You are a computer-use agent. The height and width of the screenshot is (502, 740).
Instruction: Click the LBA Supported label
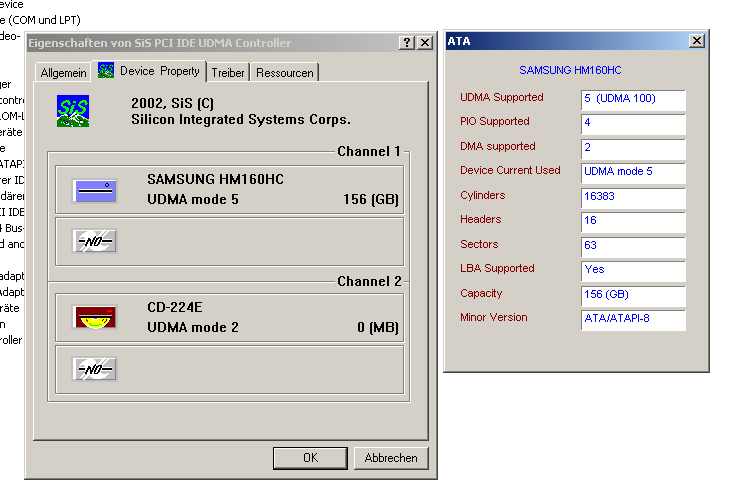coord(497,268)
